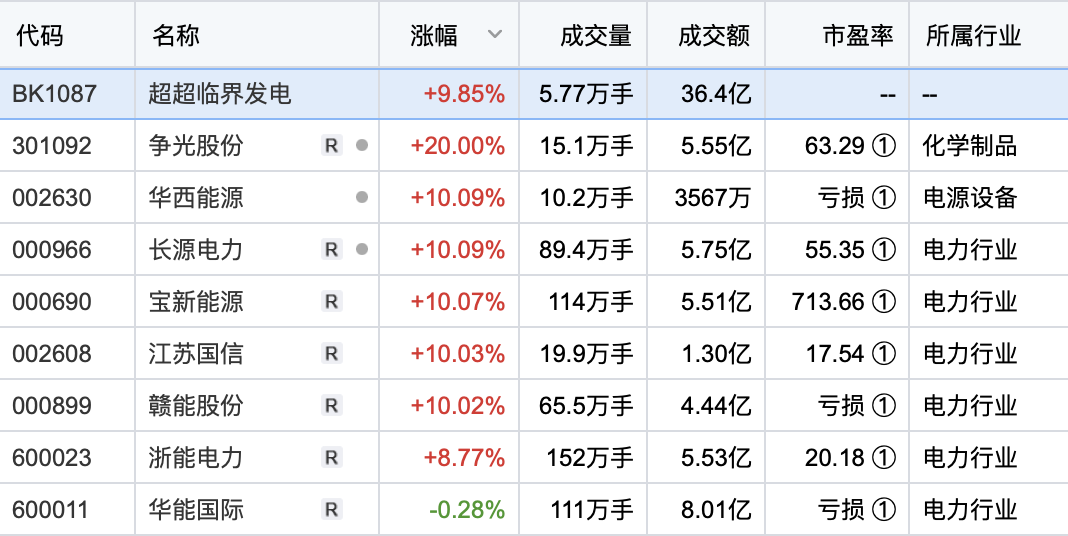Click the R badge next to 江苏国信
Image resolution: width=1068 pixels, height=536 pixels.
[x=332, y=354]
